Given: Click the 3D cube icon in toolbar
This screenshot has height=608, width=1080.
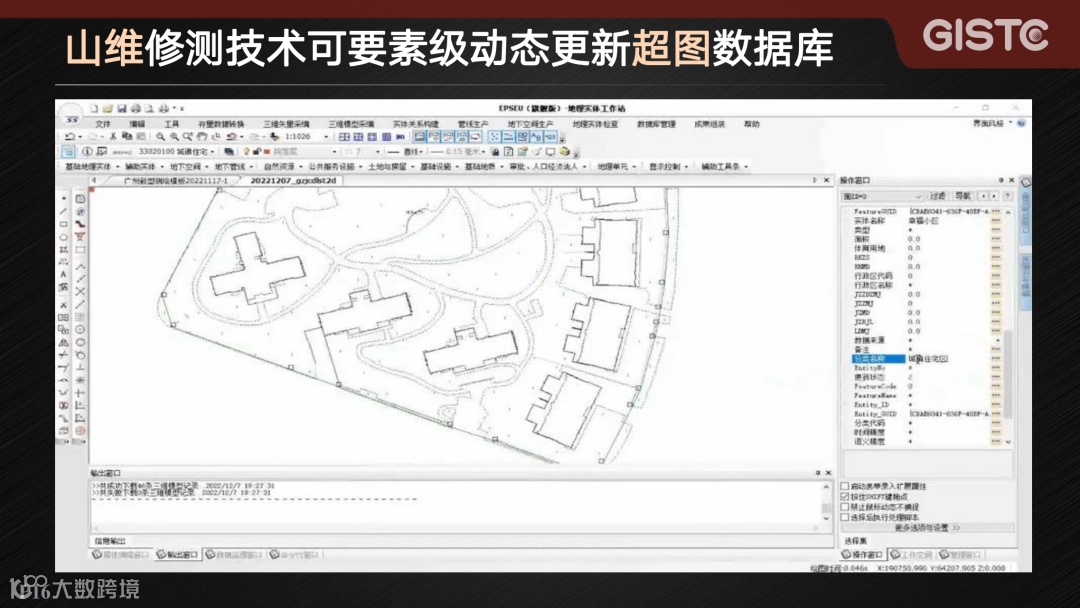Looking at the screenshot, I should [565, 151].
